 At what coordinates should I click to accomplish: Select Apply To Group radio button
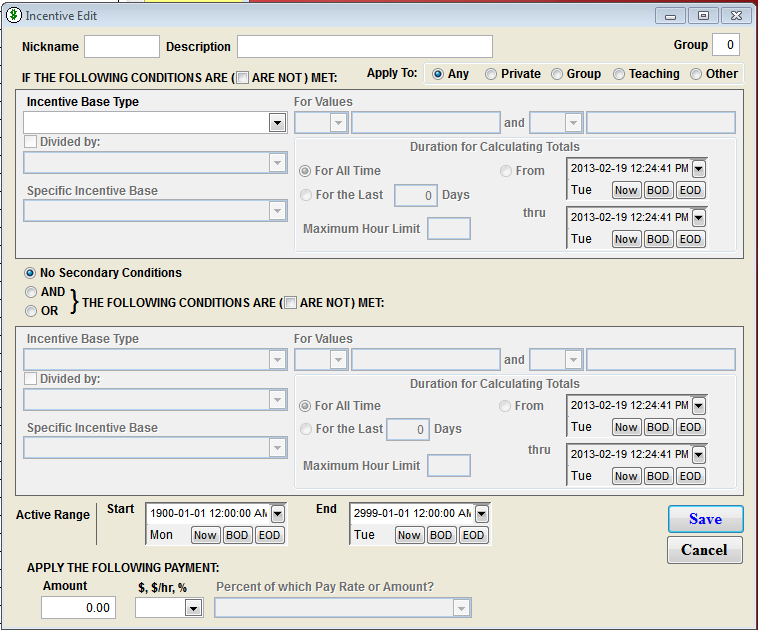click(x=557, y=74)
